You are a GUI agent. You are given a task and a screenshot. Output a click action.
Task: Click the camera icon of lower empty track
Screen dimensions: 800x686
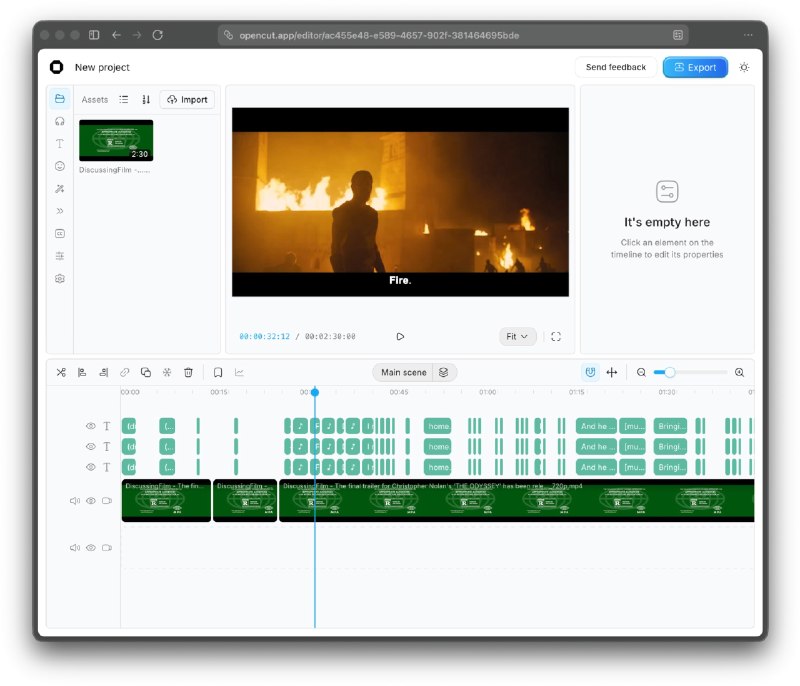click(107, 548)
